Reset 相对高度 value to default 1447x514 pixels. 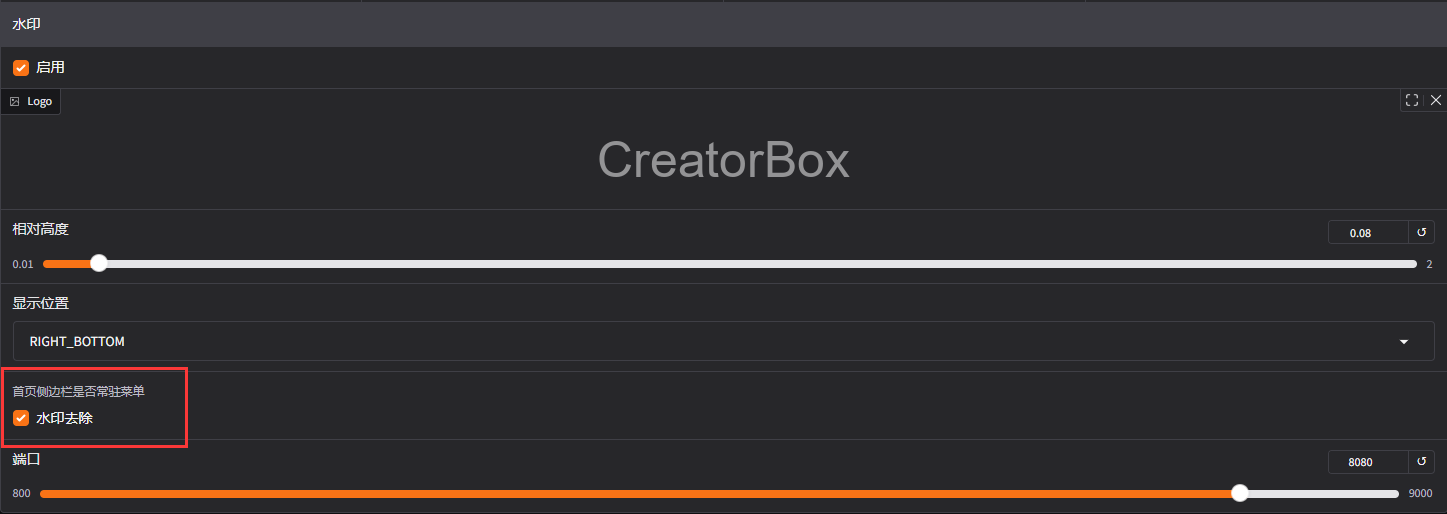click(1421, 233)
